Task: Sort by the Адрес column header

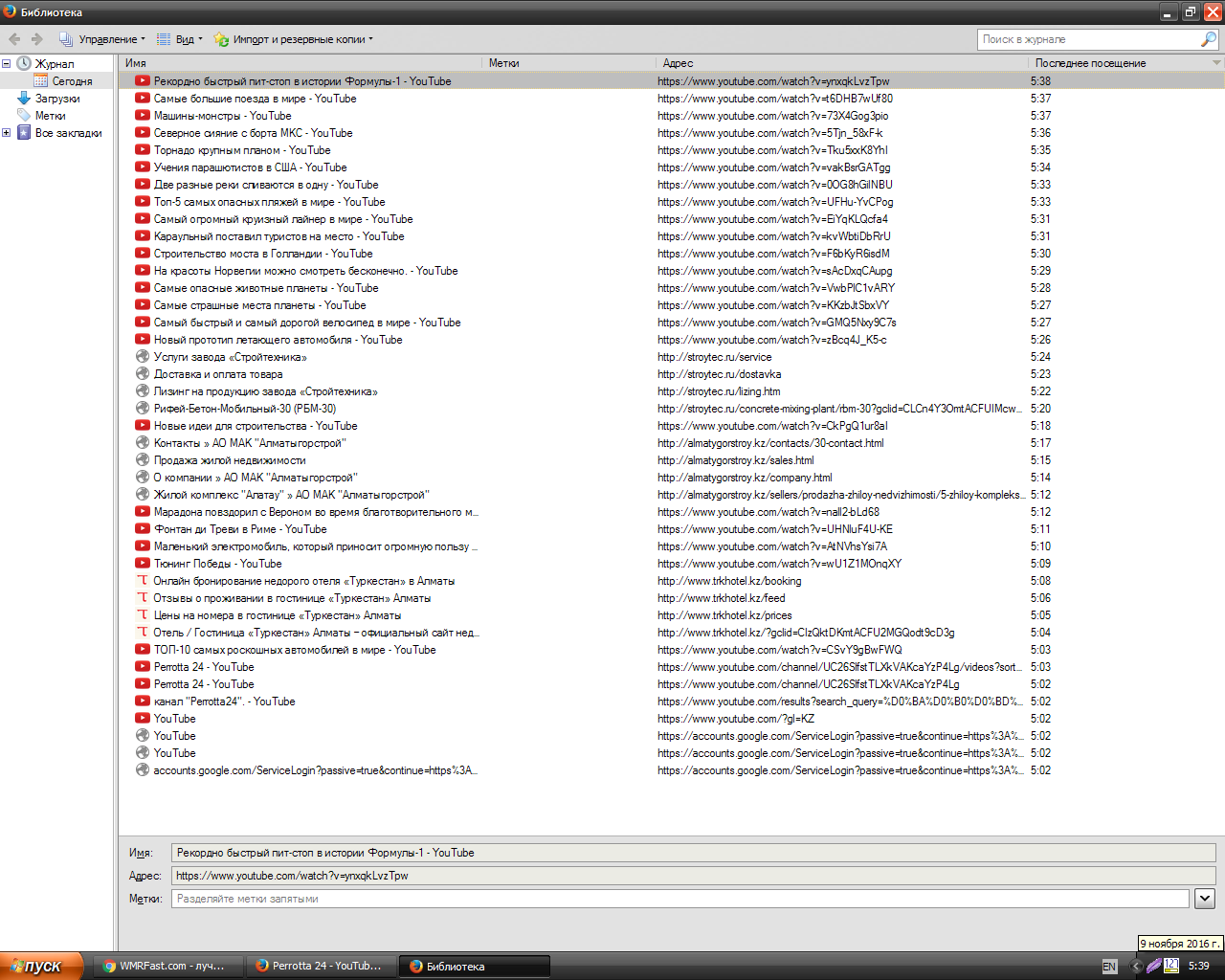Action: pos(842,63)
